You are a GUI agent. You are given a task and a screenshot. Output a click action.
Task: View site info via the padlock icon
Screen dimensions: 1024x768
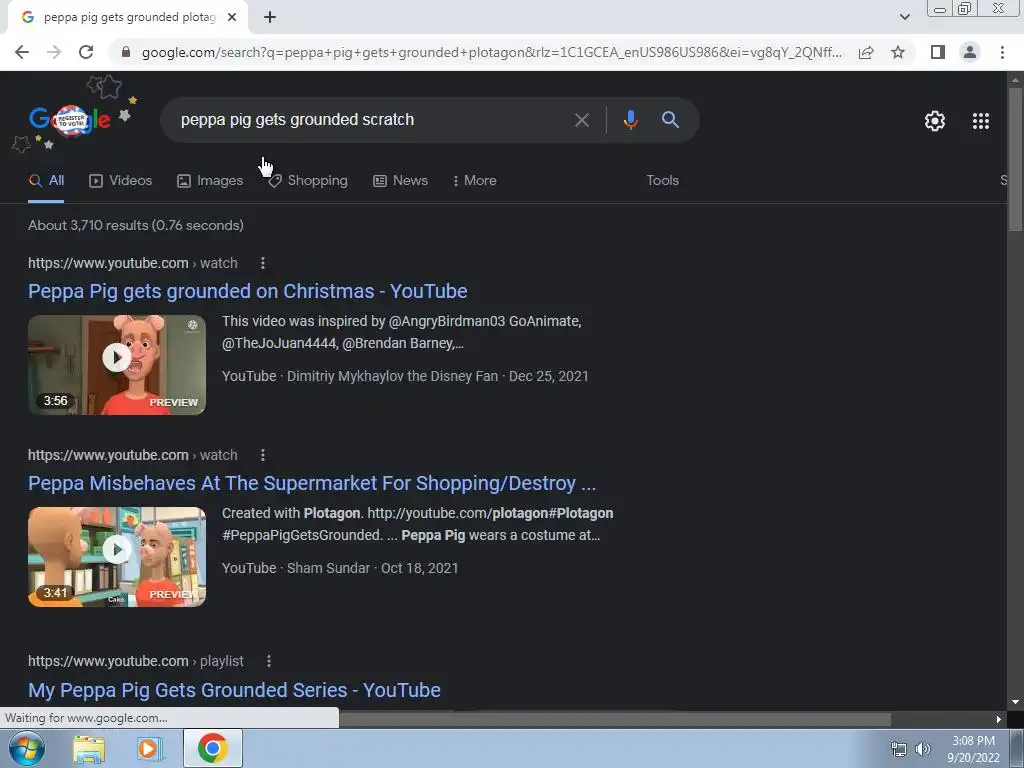pyautogui.click(x=126, y=52)
